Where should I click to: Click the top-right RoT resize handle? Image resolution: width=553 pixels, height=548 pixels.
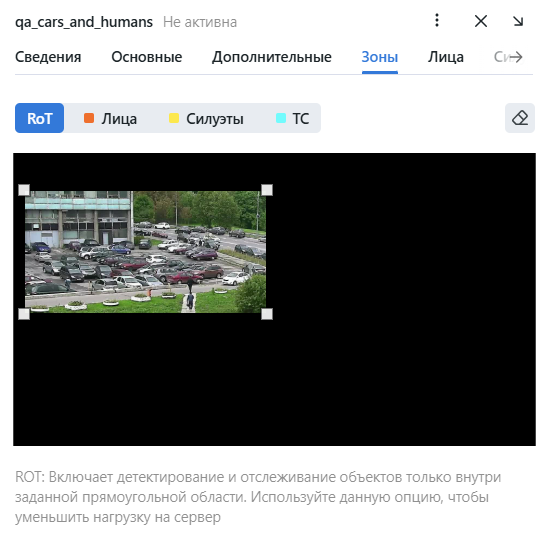coord(267,190)
